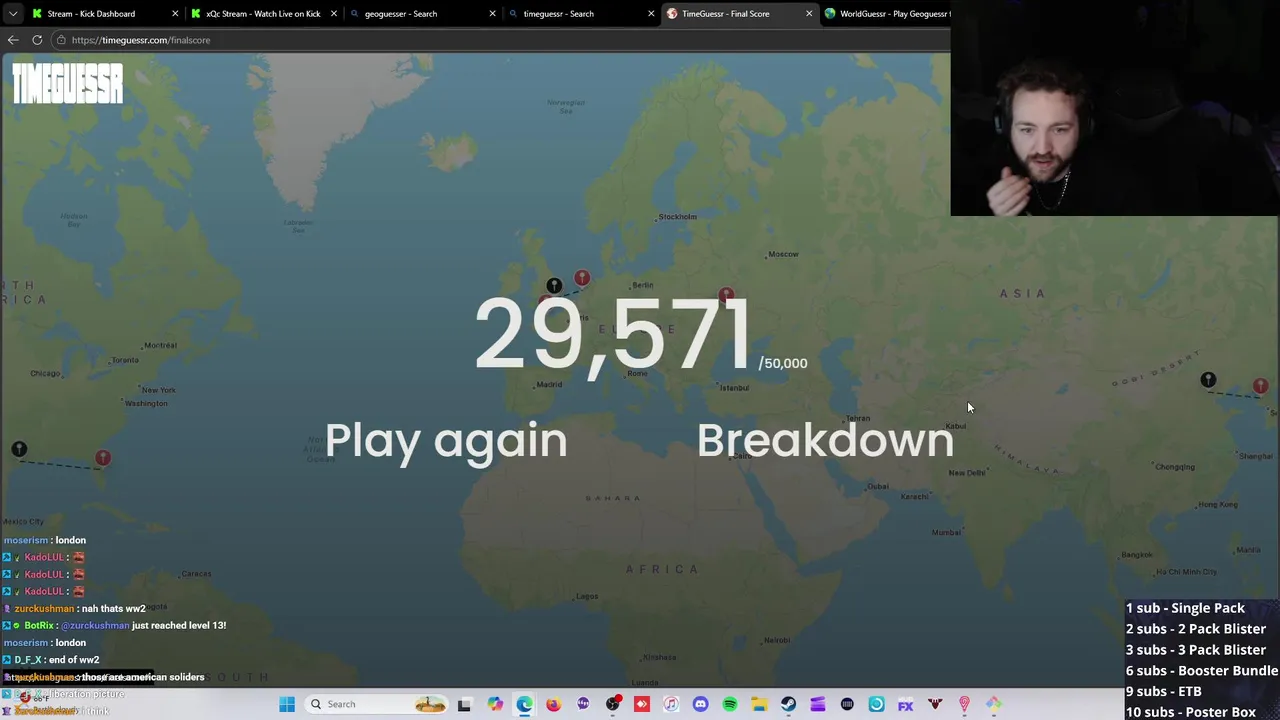Open the Windows Start menu

[x=287, y=704]
